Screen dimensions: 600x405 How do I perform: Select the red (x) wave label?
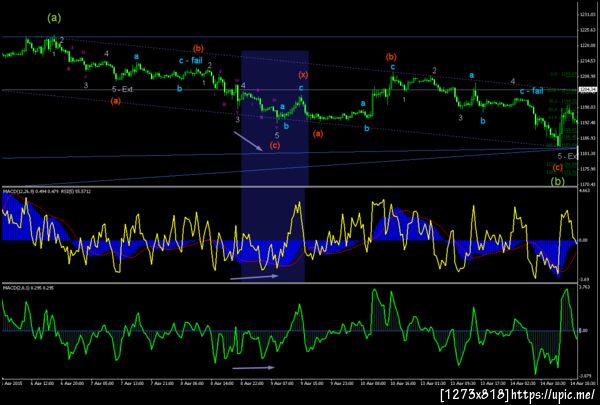pos(303,75)
